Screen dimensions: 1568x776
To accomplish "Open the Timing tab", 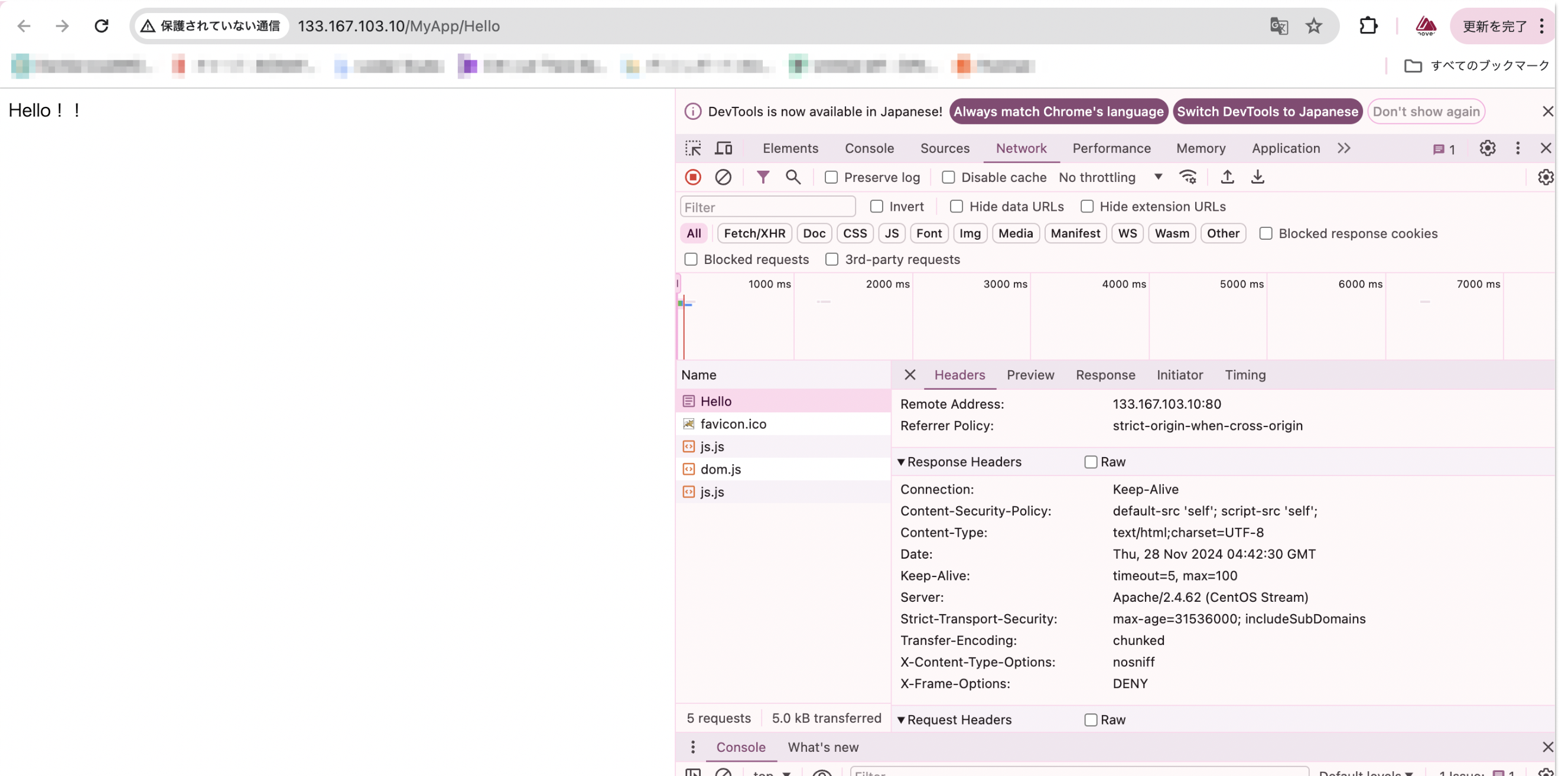I will 1245,375.
